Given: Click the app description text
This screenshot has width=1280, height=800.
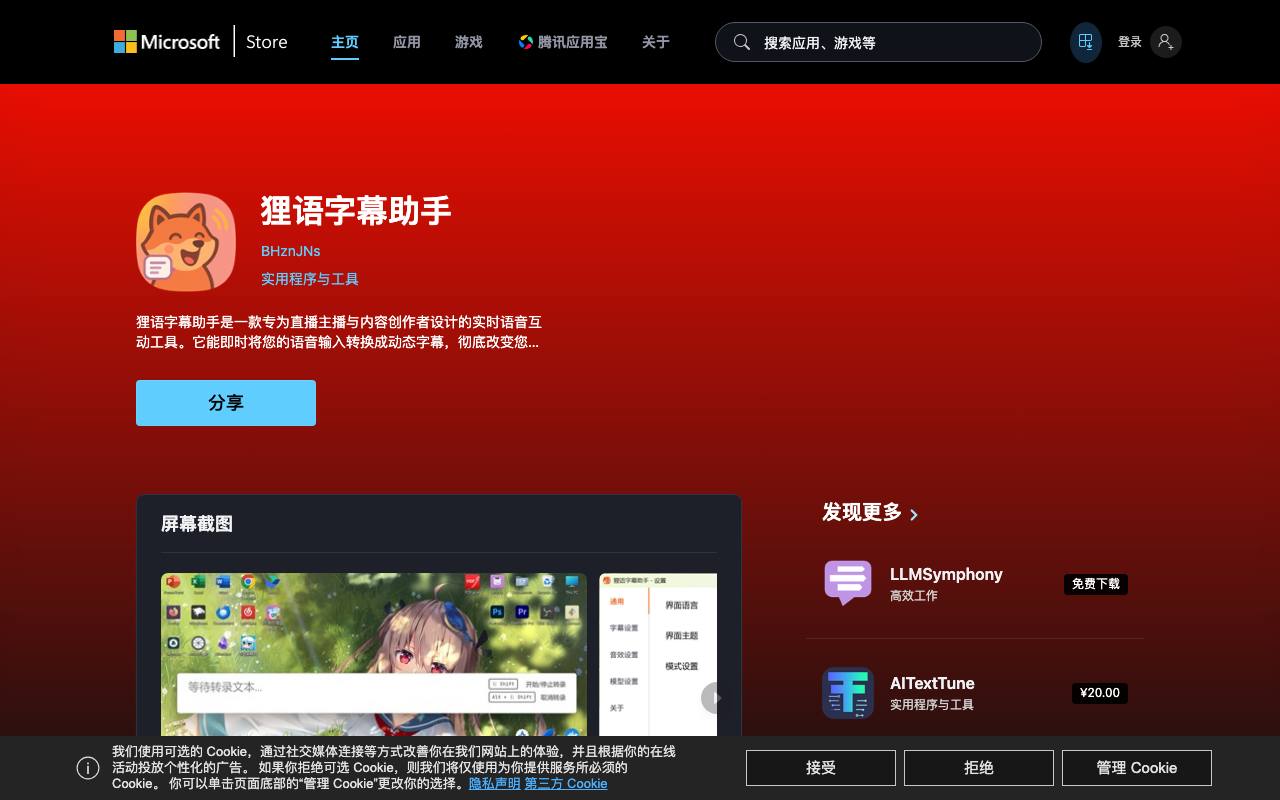Looking at the screenshot, I should [339, 332].
